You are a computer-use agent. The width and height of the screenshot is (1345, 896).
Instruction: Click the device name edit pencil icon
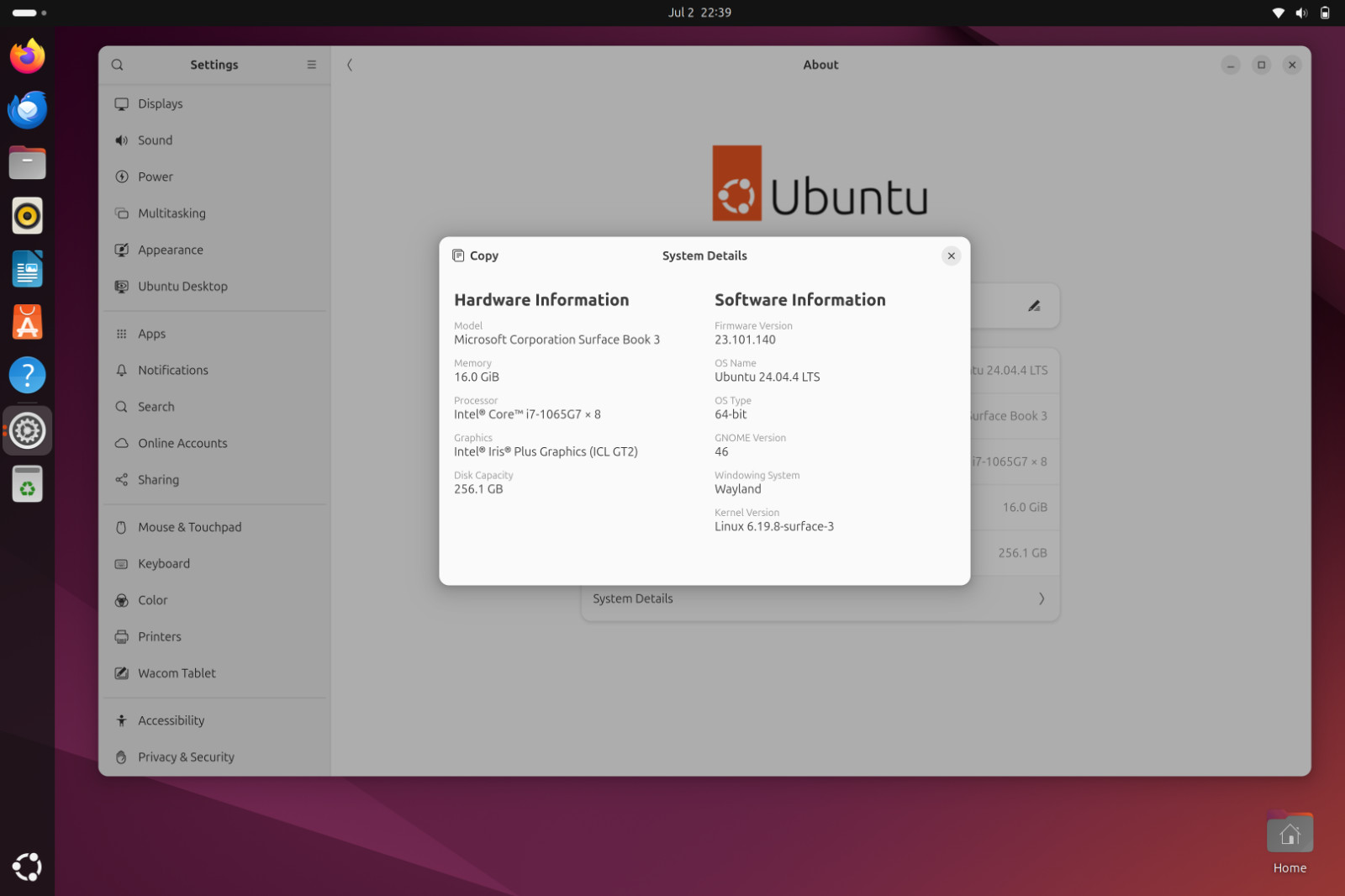pos(1034,306)
